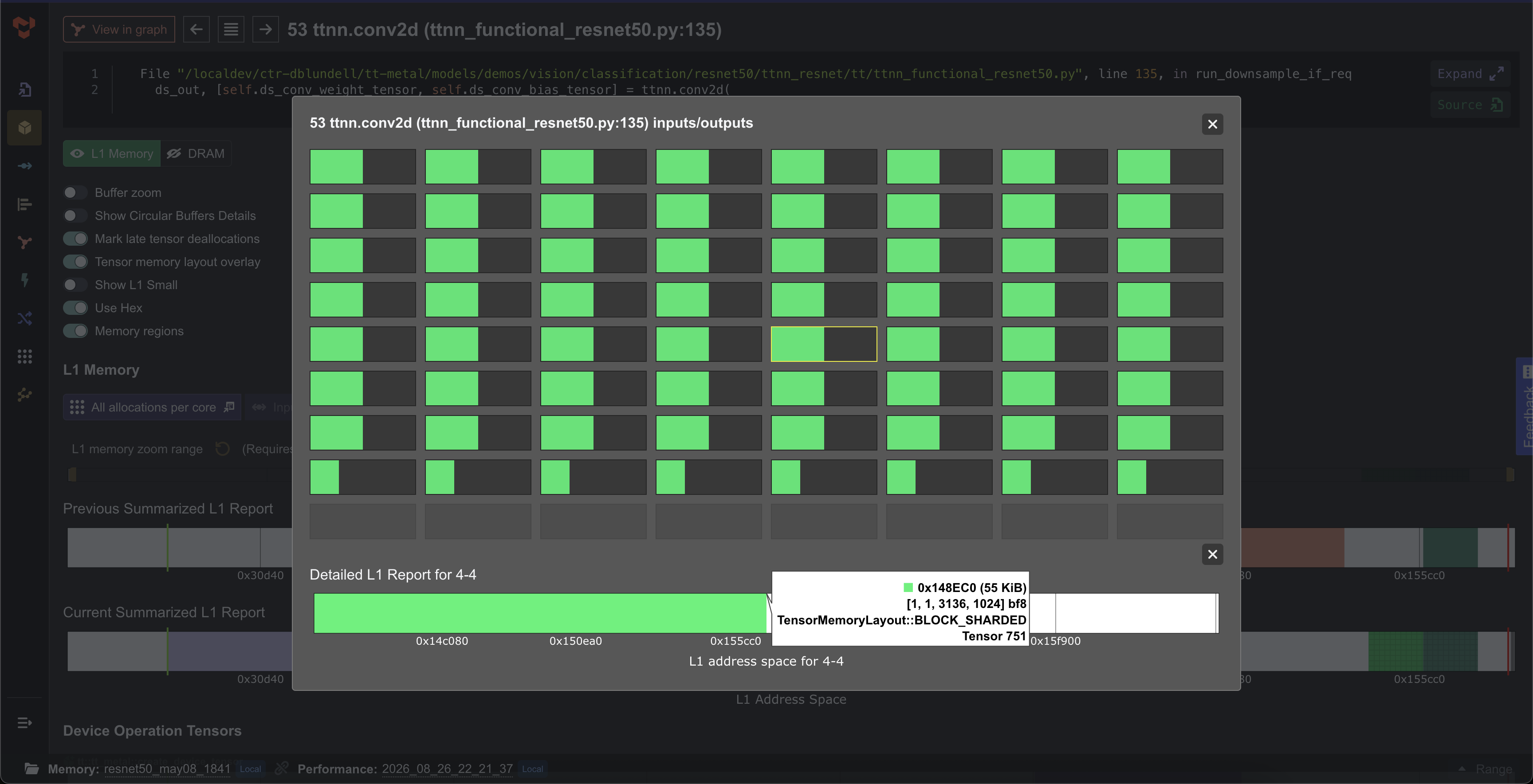This screenshot has height=784, width=1533.
Task: Go to previous operation arrow
Action: pyautogui.click(x=197, y=29)
